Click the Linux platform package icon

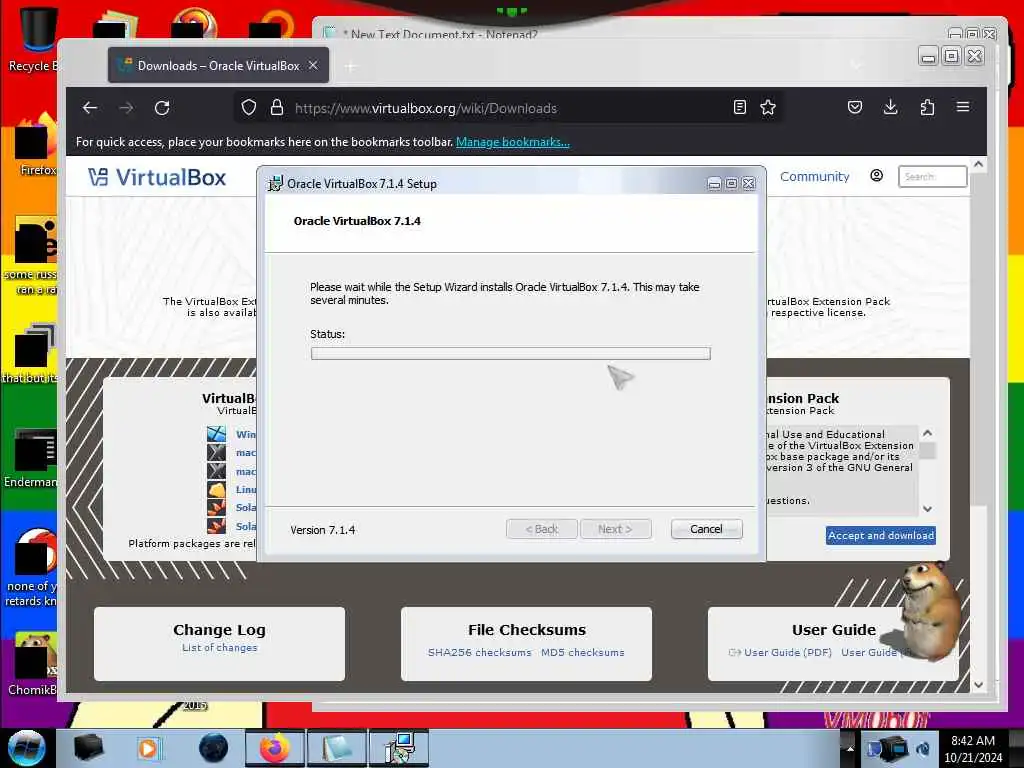pyautogui.click(x=216, y=489)
